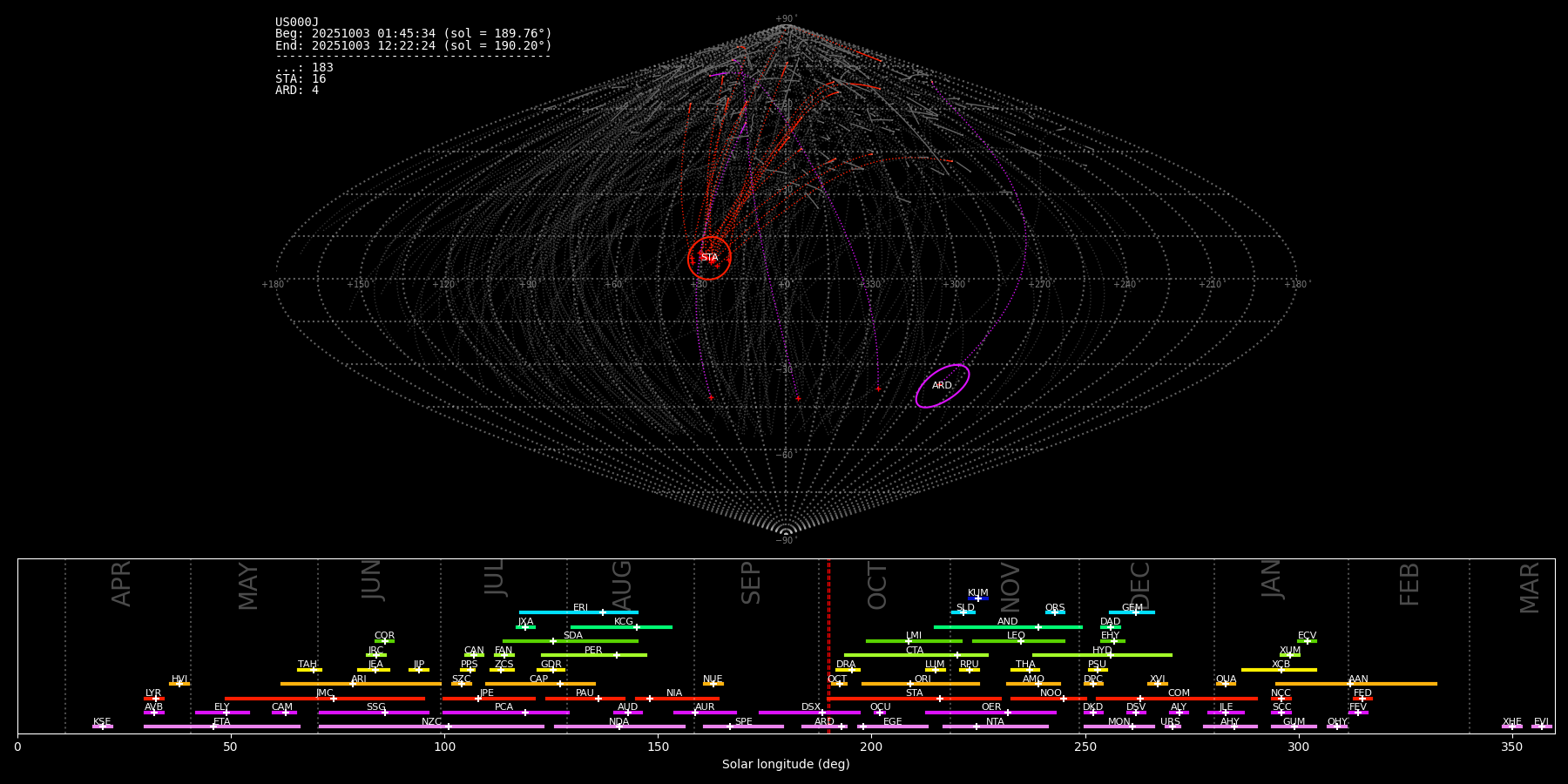The image size is (1568, 784).
Task: Click the NZC shower label
Action: (431, 722)
